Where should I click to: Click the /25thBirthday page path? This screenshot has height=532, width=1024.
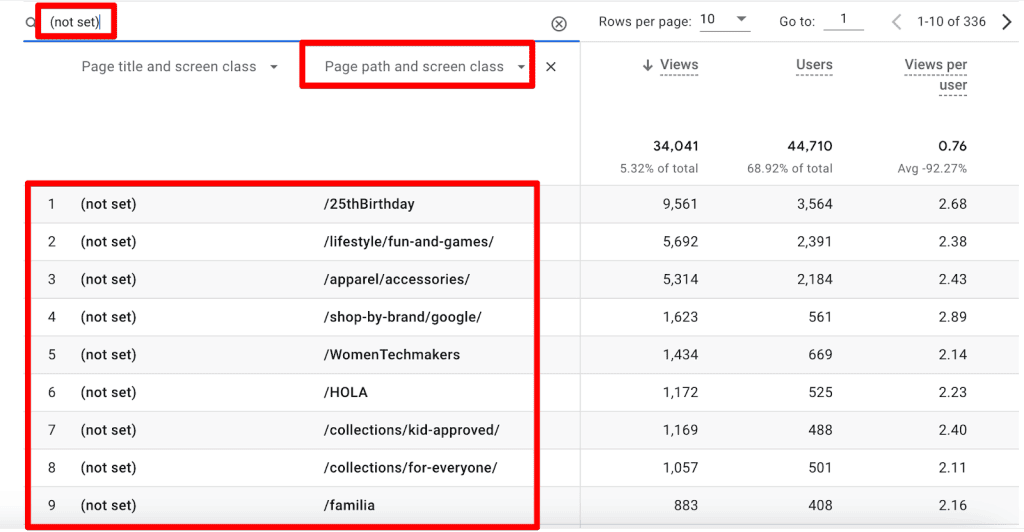369,204
